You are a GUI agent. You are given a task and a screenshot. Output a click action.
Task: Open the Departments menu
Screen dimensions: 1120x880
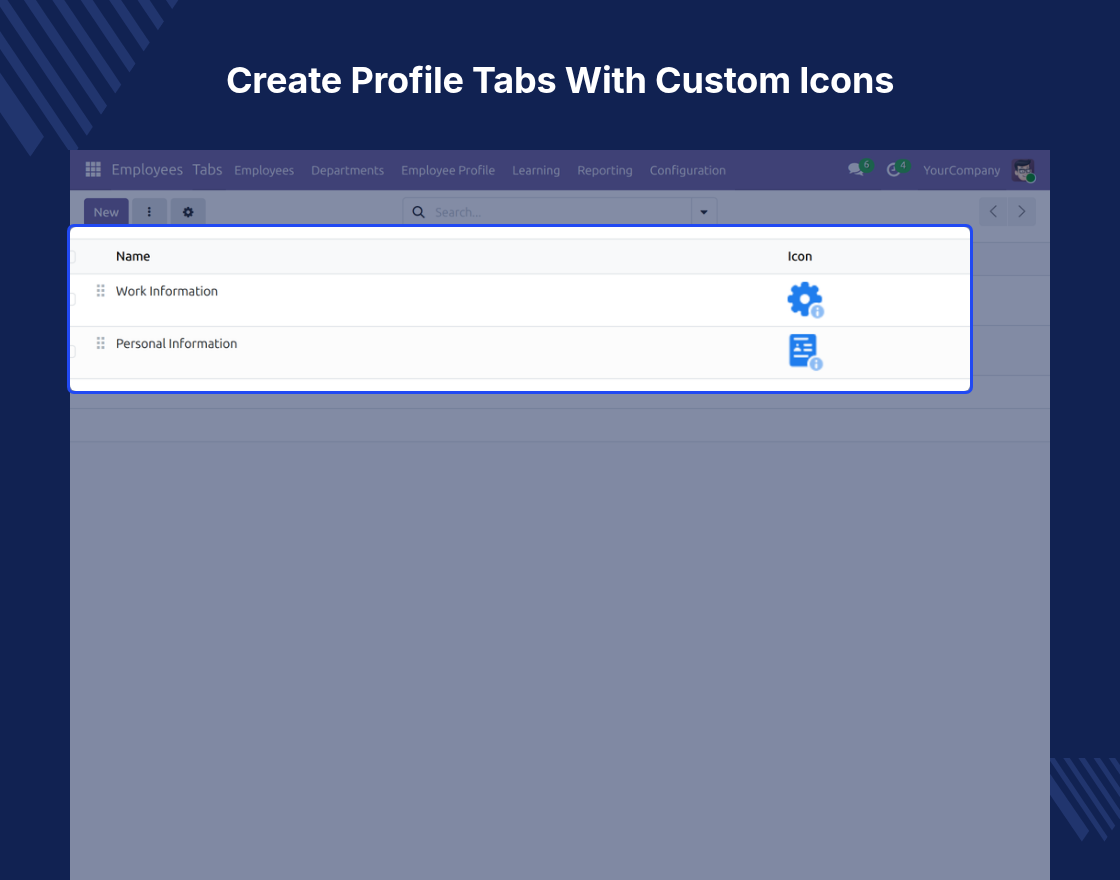[x=347, y=170]
